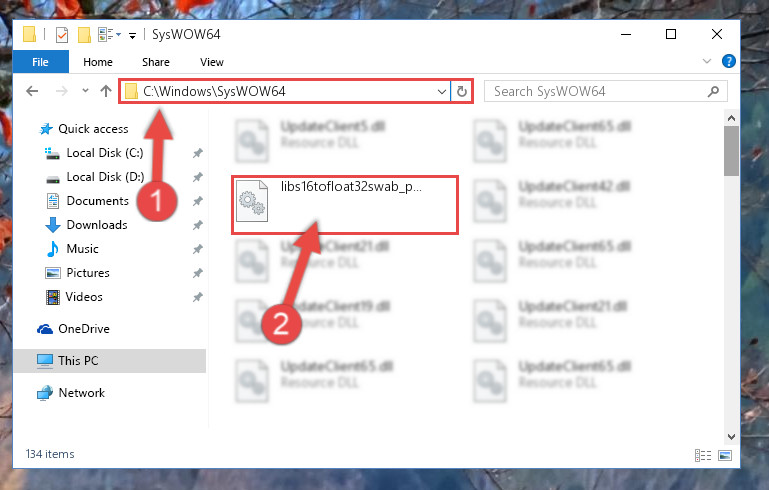Select the libs16tofloat32swab_p file
769x490 pixels.
pos(345,204)
